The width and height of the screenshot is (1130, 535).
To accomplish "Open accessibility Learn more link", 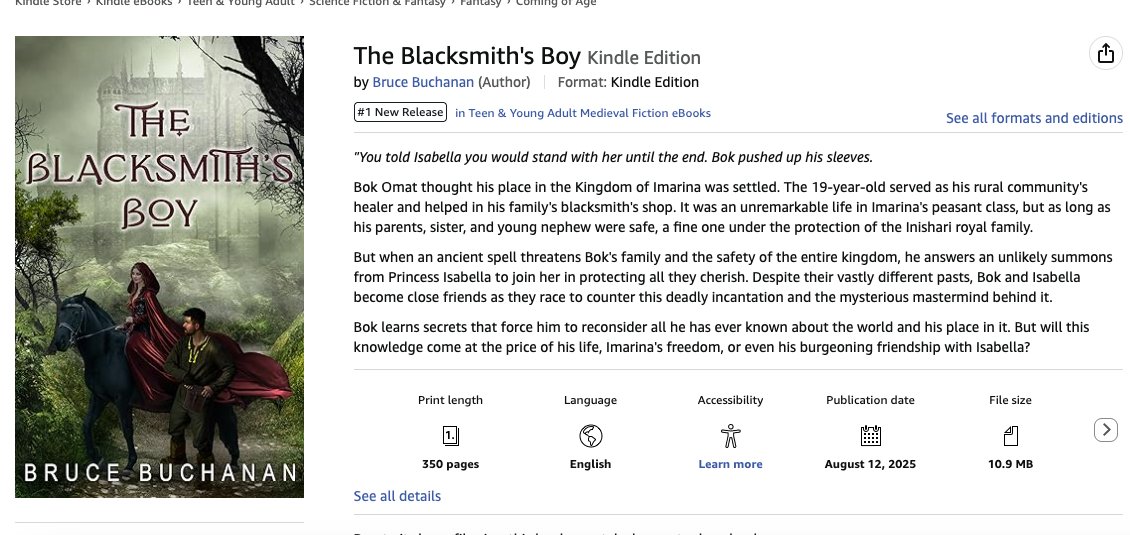I will tap(730, 464).
